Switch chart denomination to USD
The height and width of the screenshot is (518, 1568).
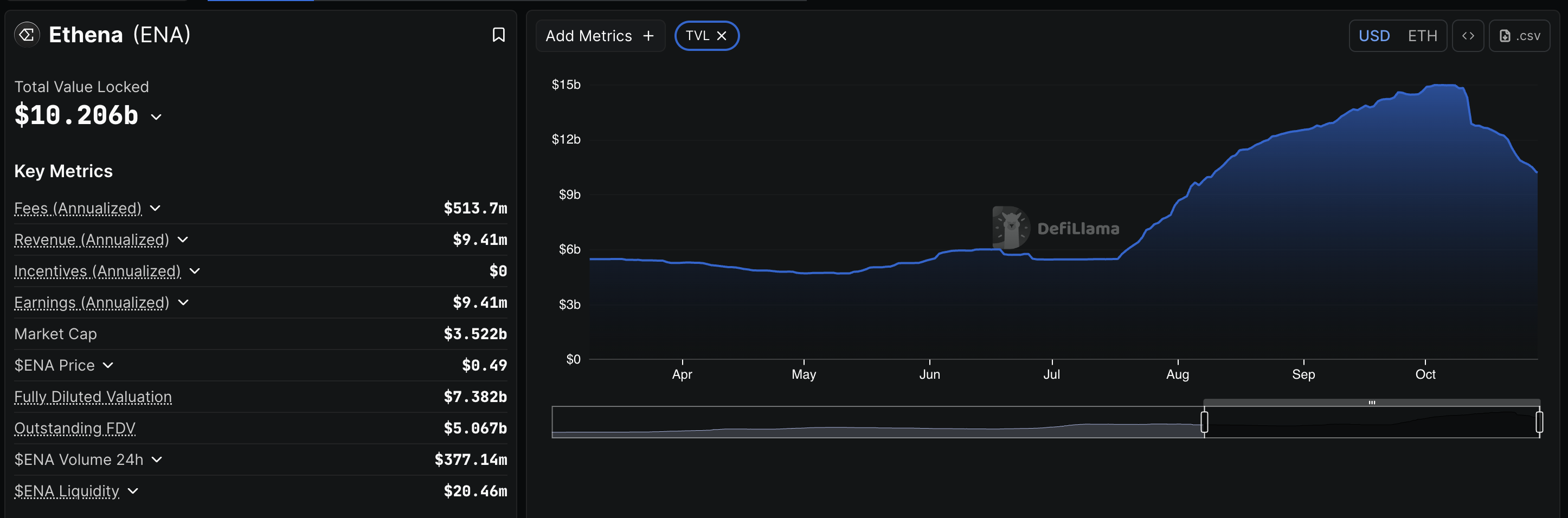(x=1374, y=36)
